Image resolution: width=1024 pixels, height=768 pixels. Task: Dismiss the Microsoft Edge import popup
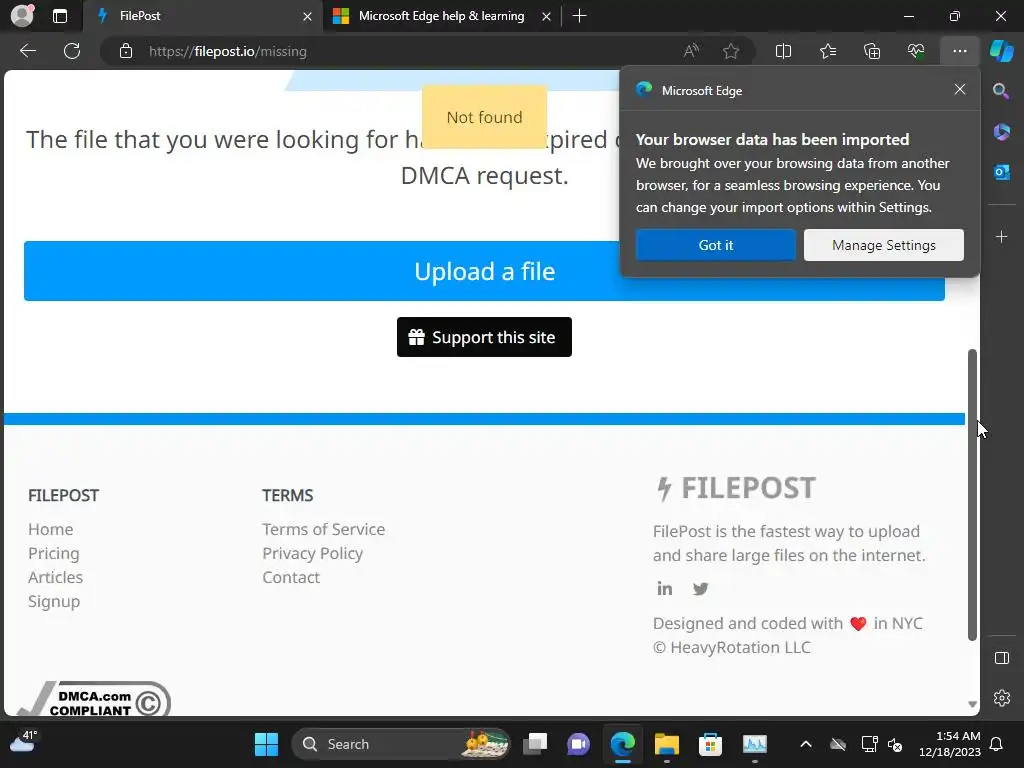pyautogui.click(x=959, y=89)
